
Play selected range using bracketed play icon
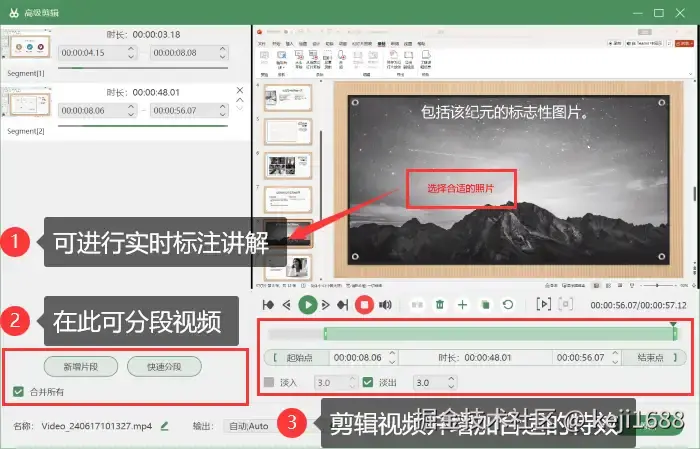[x=543, y=304]
